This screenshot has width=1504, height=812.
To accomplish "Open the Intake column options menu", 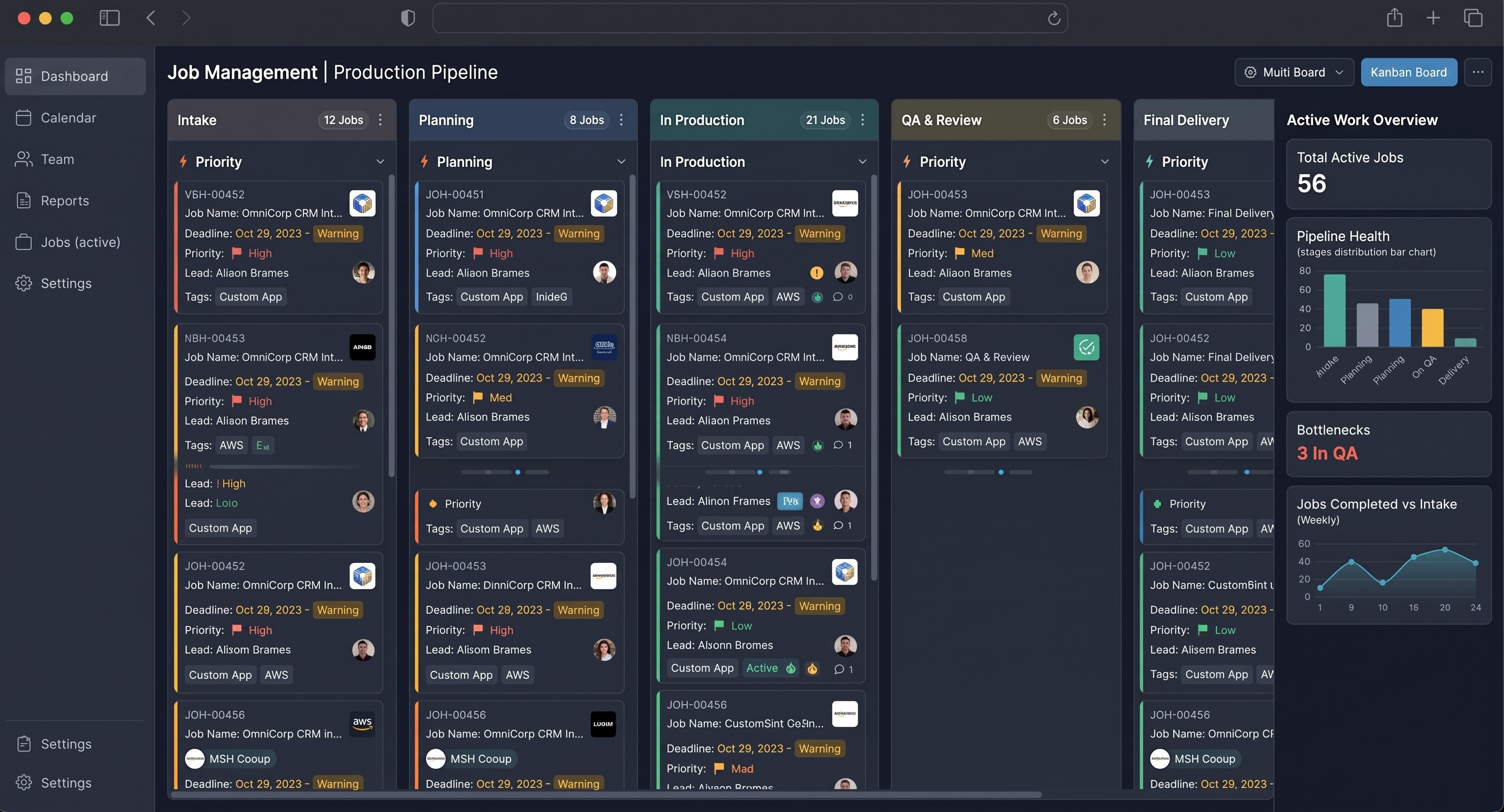I will click(380, 120).
